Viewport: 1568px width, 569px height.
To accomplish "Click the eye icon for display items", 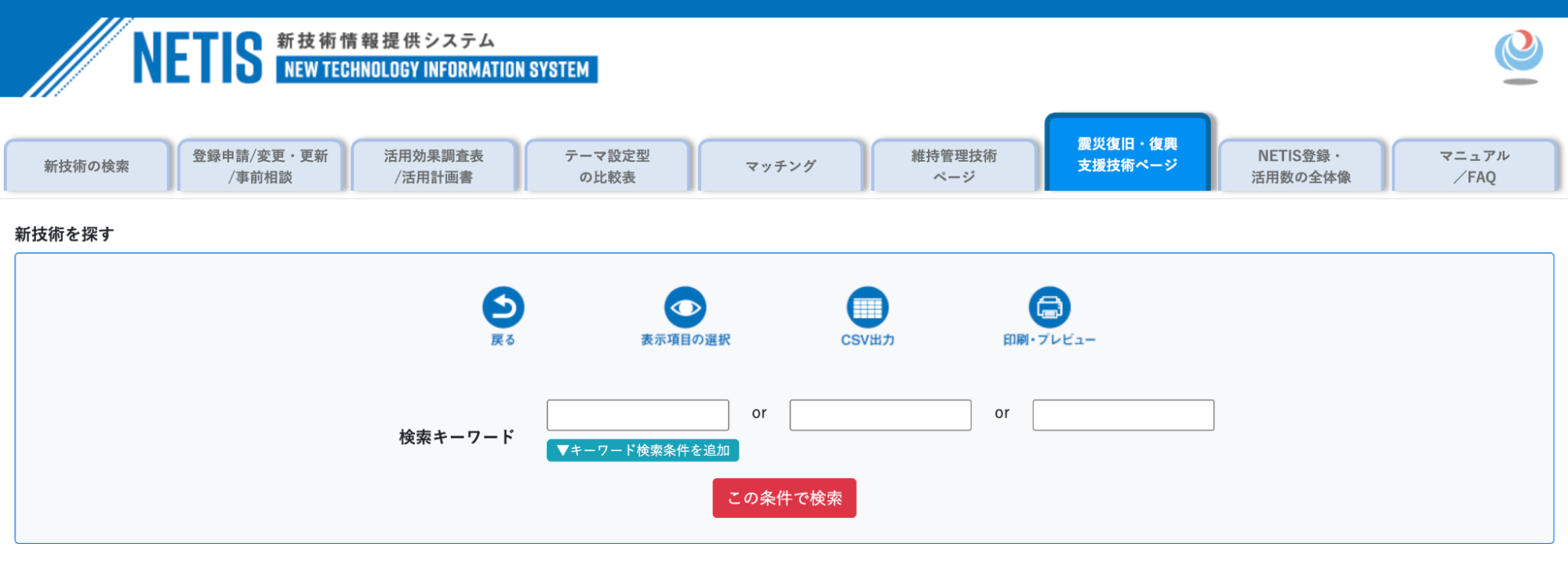I will pyautogui.click(x=685, y=307).
